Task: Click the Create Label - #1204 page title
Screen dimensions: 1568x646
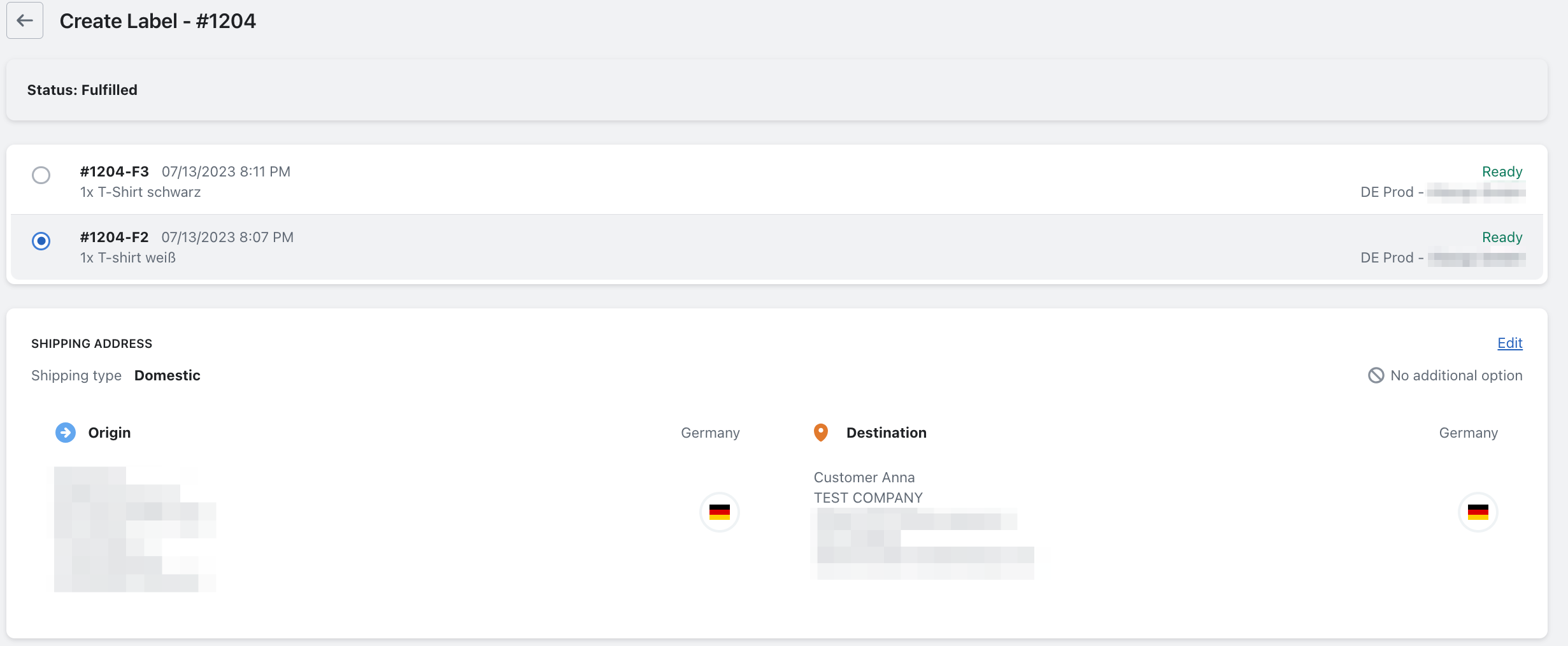Action: tap(157, 21)
